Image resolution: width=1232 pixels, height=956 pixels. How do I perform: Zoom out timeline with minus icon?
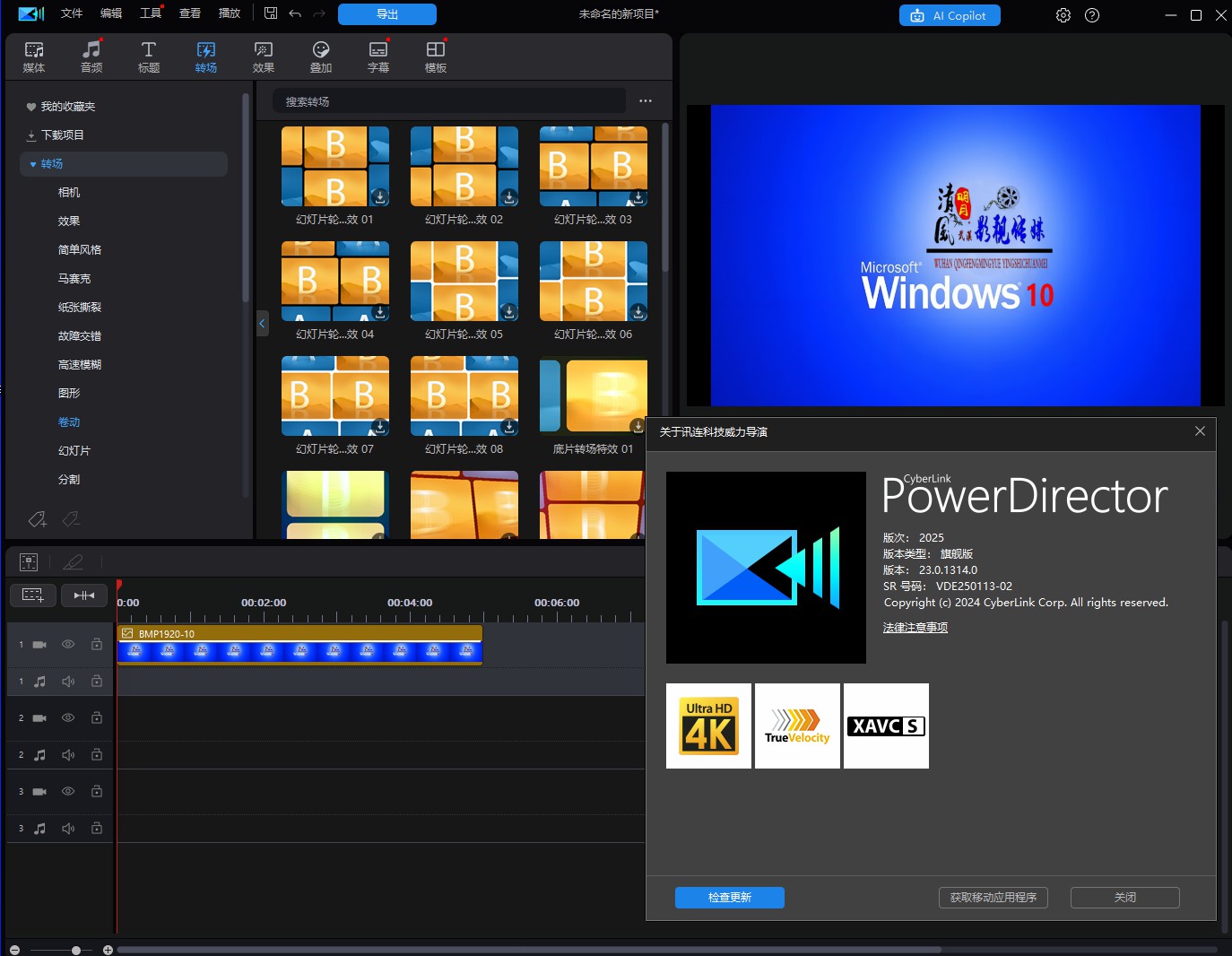(14, 950)
